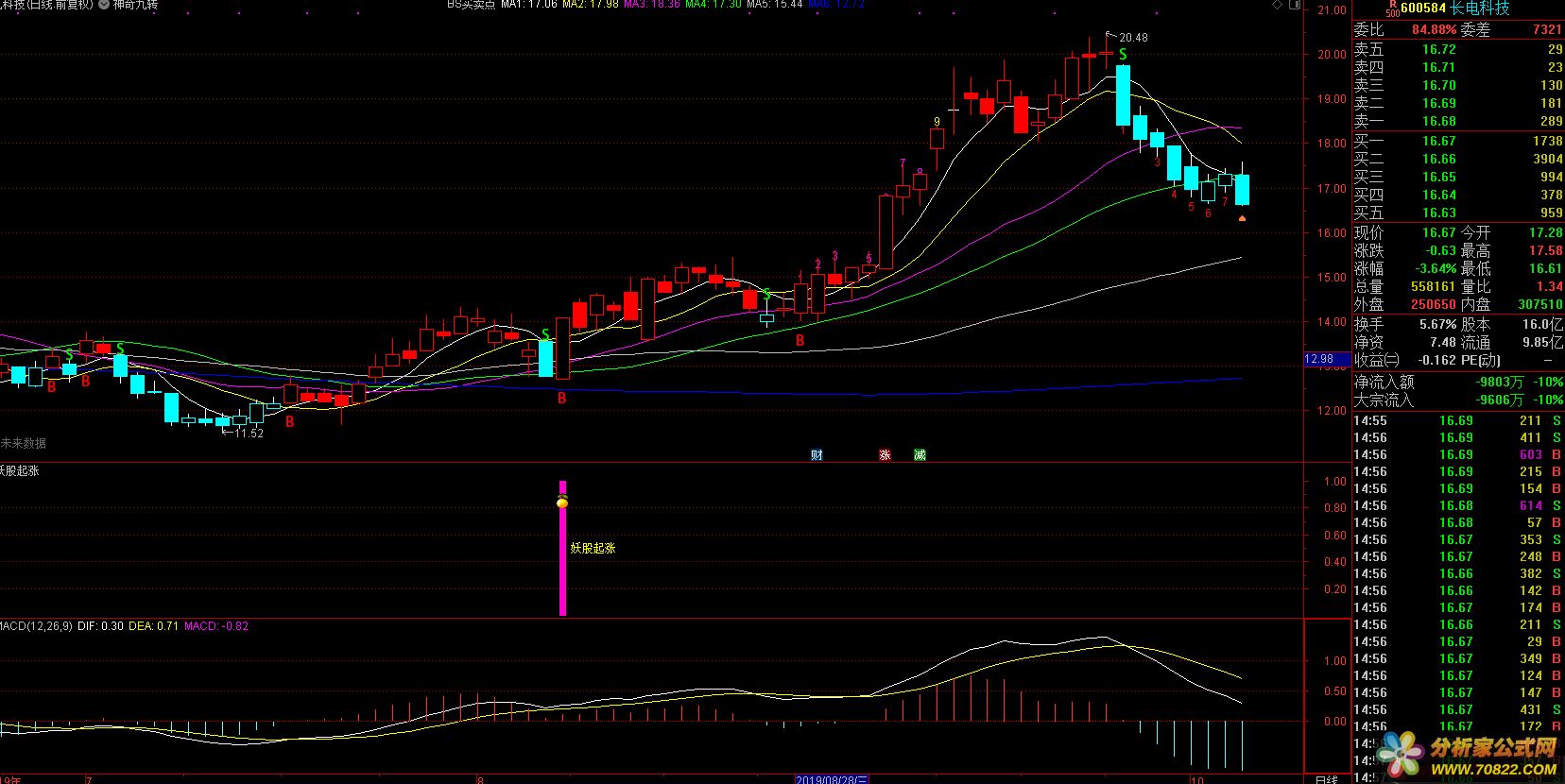
Task: Click the orange triangle under last candle
Action: (x=1242, y=218)
